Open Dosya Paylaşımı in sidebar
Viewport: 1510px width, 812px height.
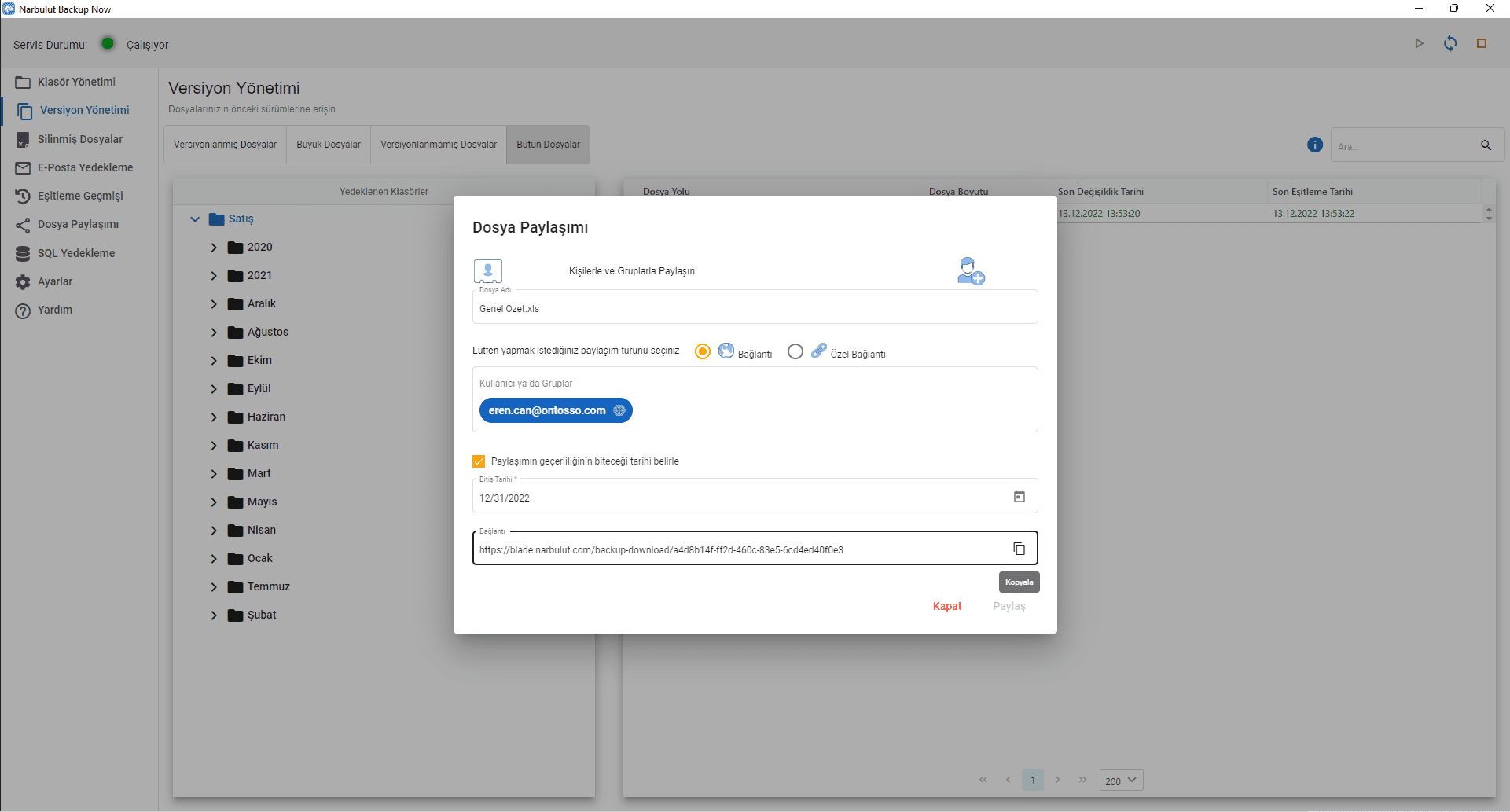pos(78,225)
